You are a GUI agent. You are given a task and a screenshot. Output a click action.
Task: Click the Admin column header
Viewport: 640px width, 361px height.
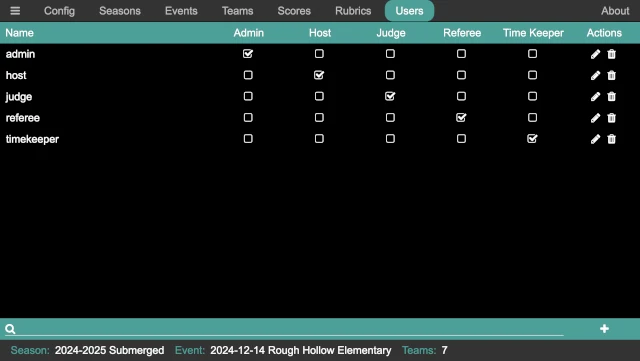click(x=249, y=33)
